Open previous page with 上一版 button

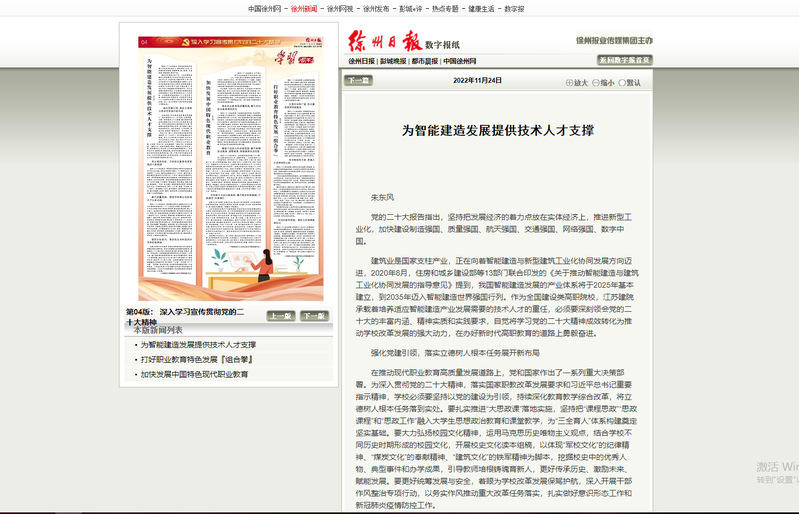point(281,316)
